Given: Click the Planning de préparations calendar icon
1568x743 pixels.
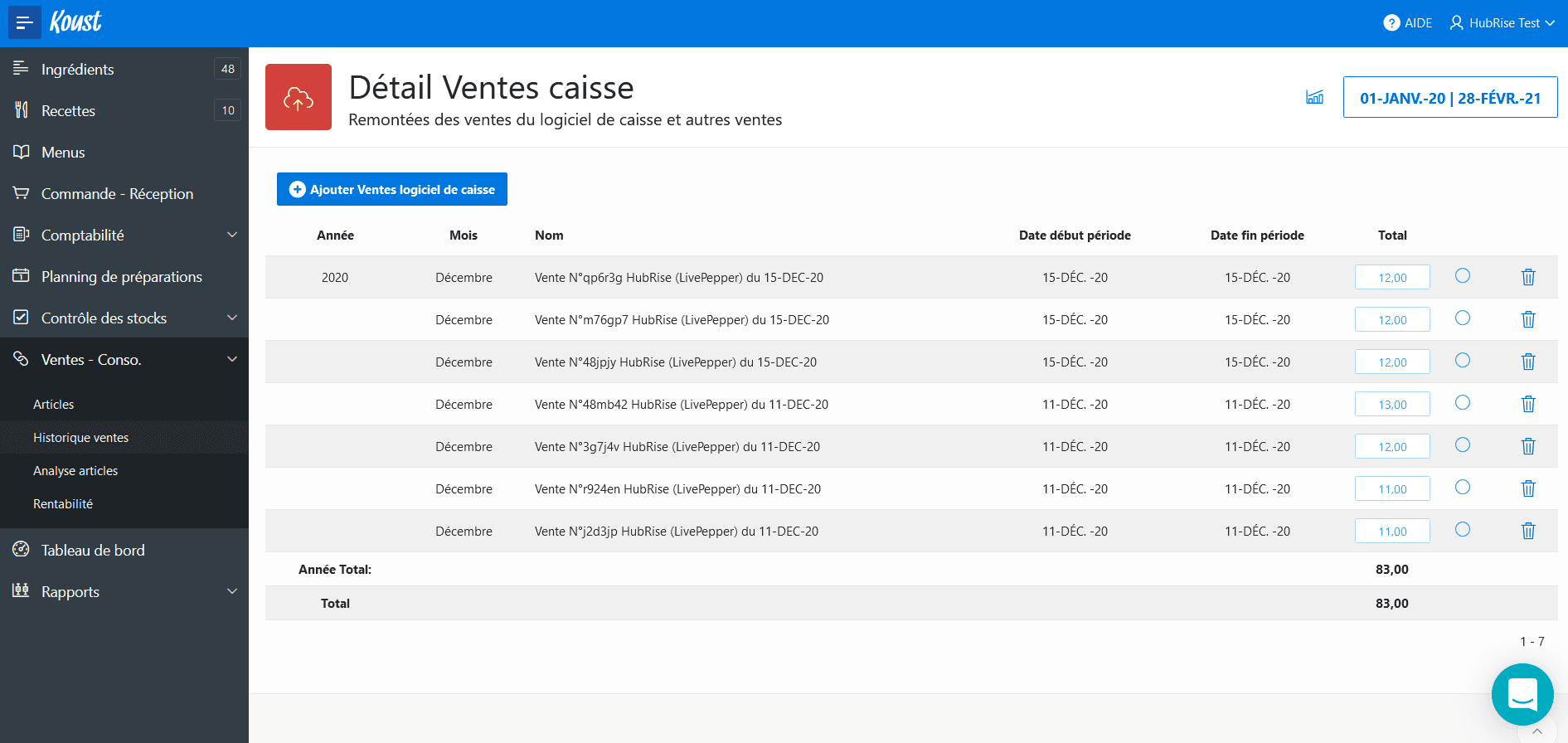Looking at the screenshot, I should pos(21,275).
